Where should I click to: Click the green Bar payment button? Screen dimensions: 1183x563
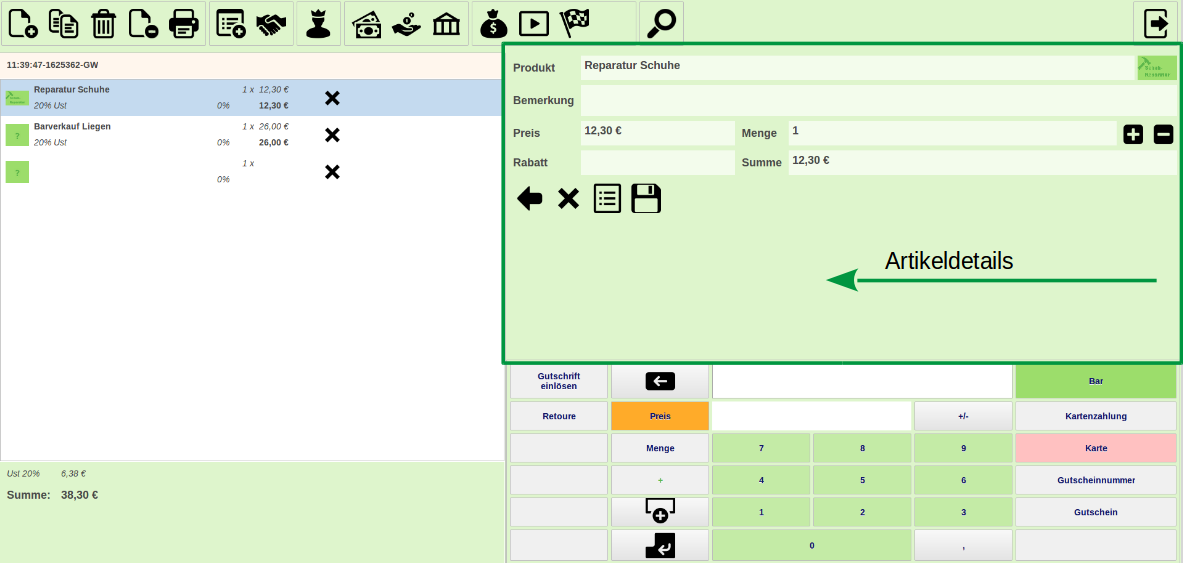coord(1095,381)
